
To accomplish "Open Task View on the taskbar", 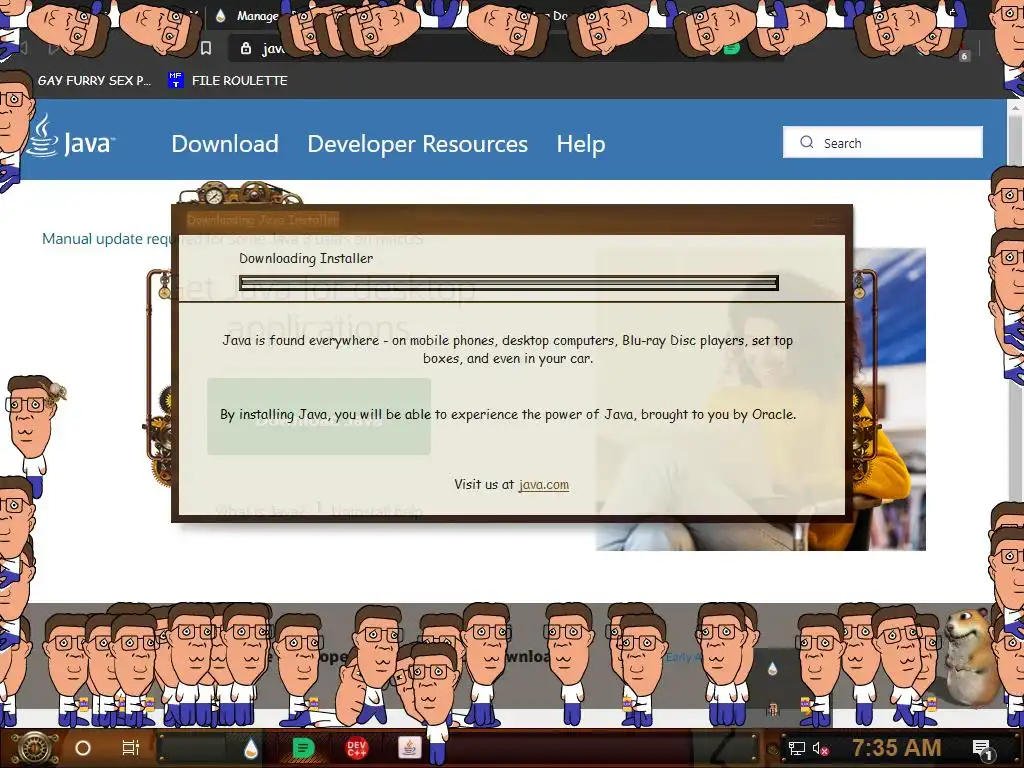I will [x=131, y=748].
